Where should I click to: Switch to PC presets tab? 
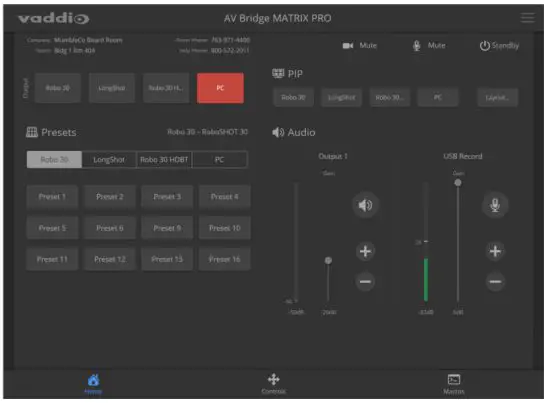(220, 160)
